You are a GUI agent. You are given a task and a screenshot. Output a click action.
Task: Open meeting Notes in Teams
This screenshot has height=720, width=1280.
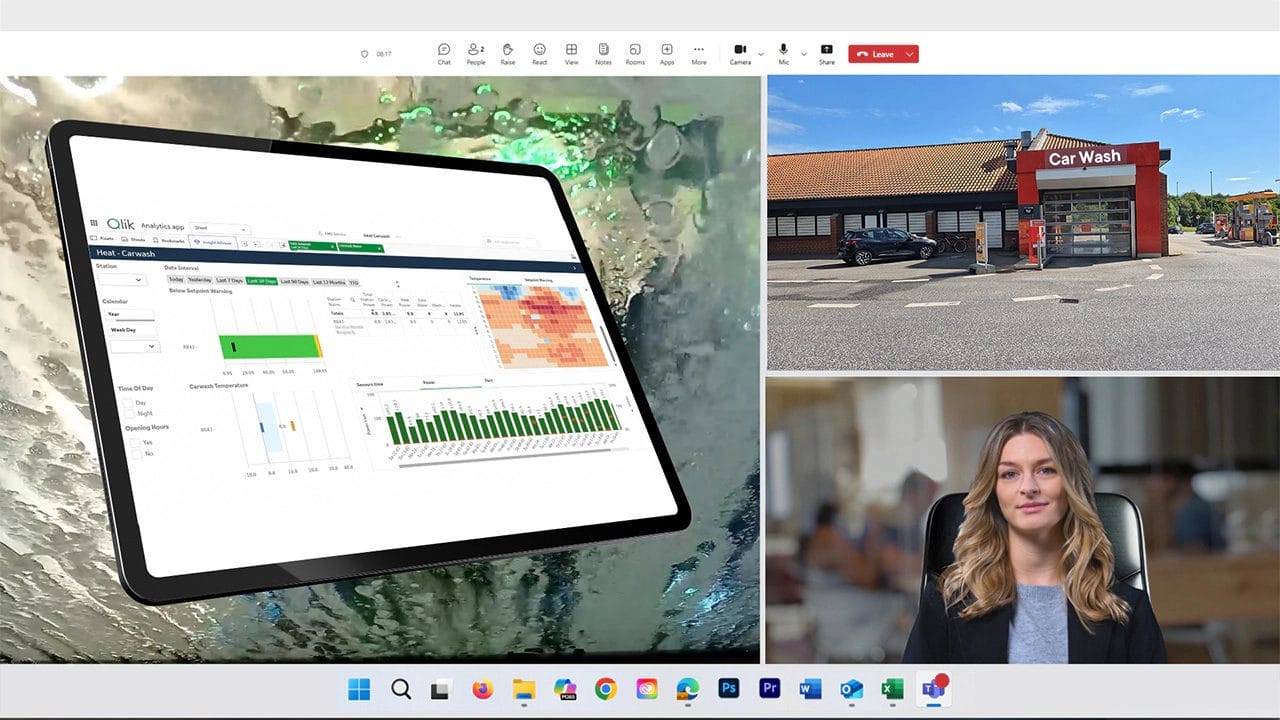tap(603, 52)
